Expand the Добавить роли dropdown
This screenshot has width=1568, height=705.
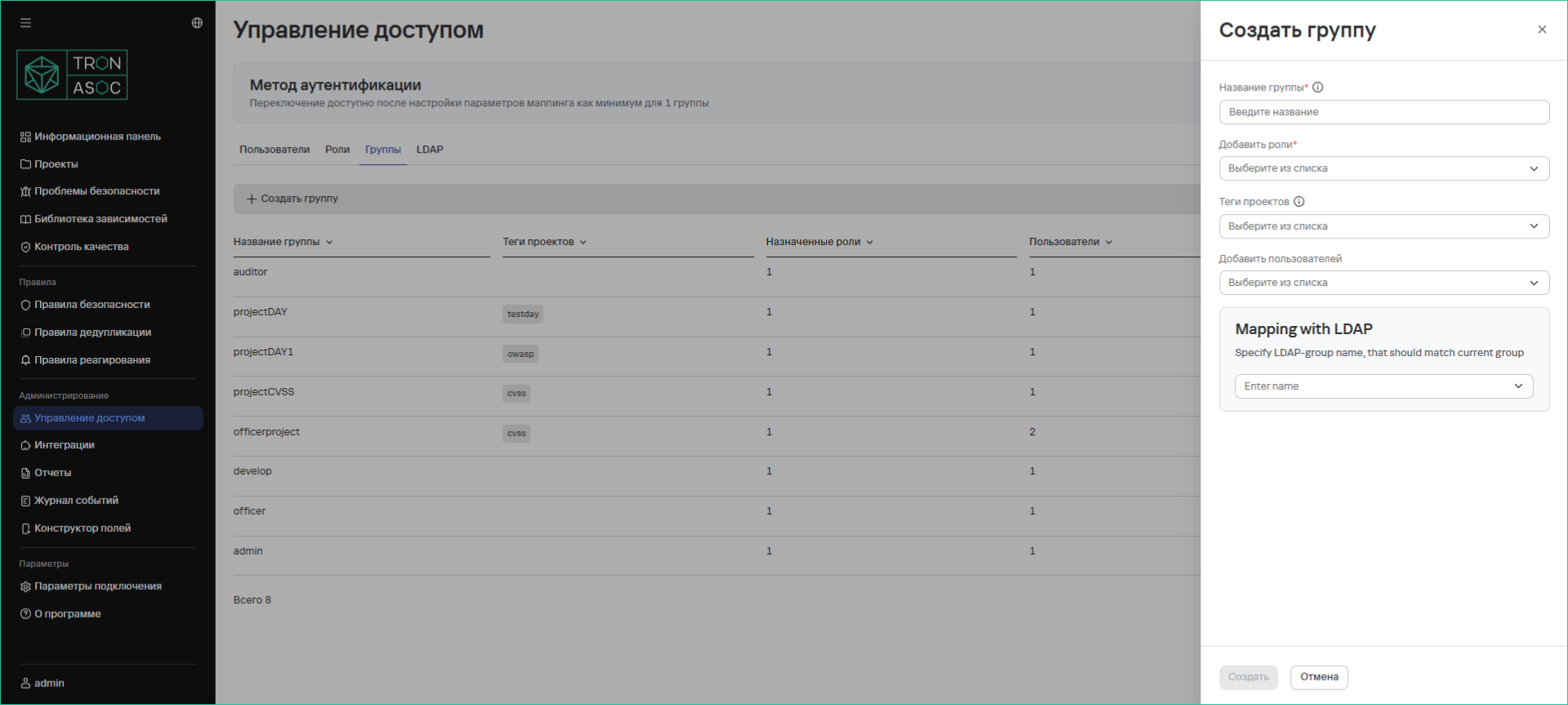coord(1383,168)
